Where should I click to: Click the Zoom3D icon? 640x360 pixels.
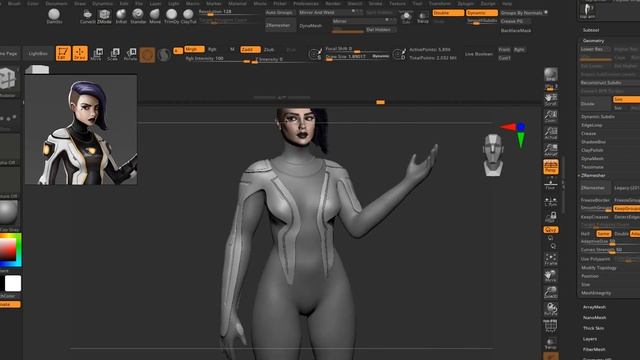(551, 293)
